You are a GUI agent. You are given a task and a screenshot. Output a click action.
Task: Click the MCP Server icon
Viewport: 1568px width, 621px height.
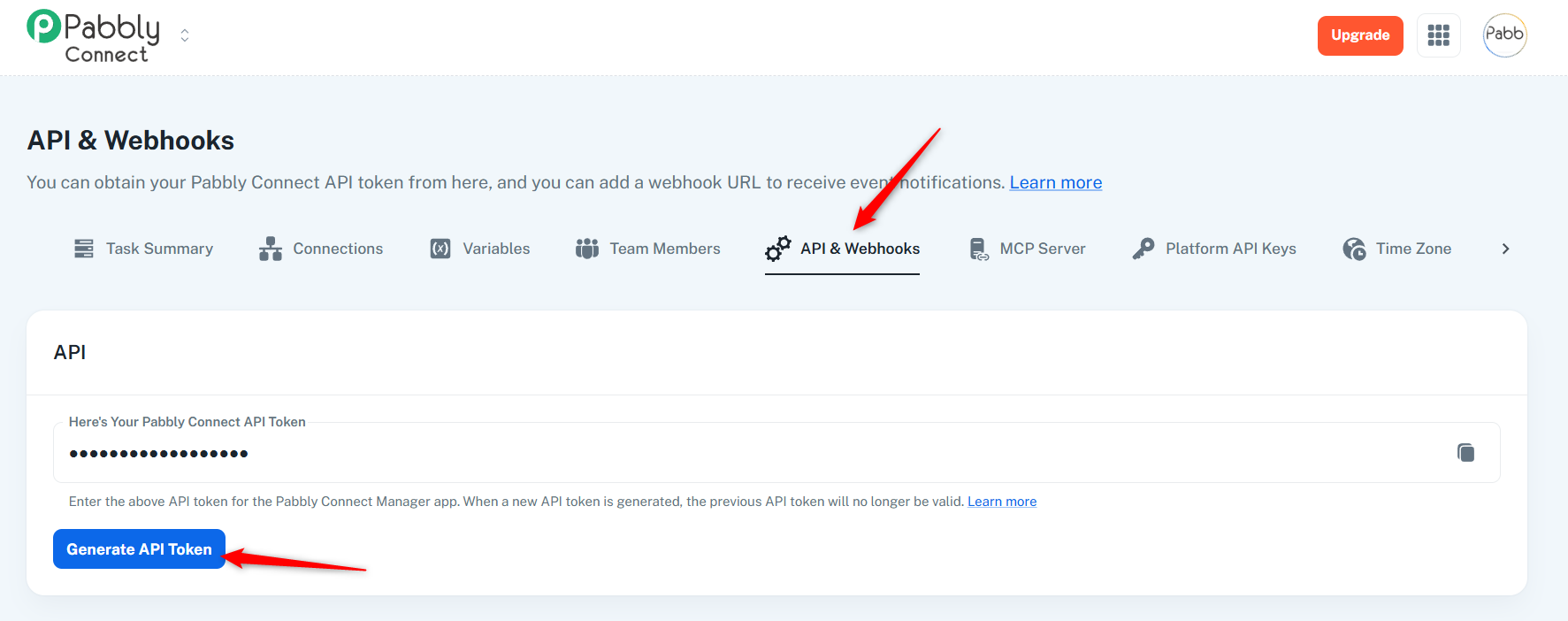(979, 249)
